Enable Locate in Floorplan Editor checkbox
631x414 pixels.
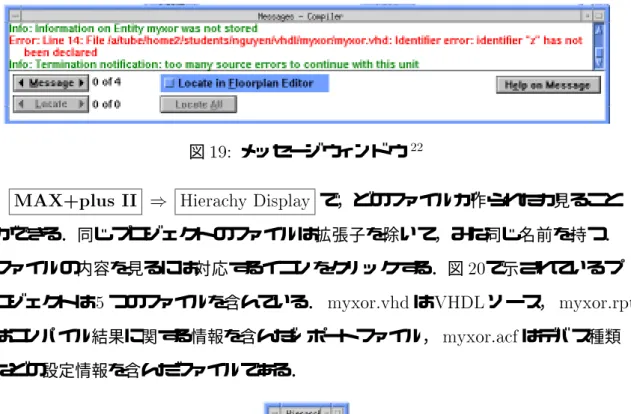(x=170, y=83)
